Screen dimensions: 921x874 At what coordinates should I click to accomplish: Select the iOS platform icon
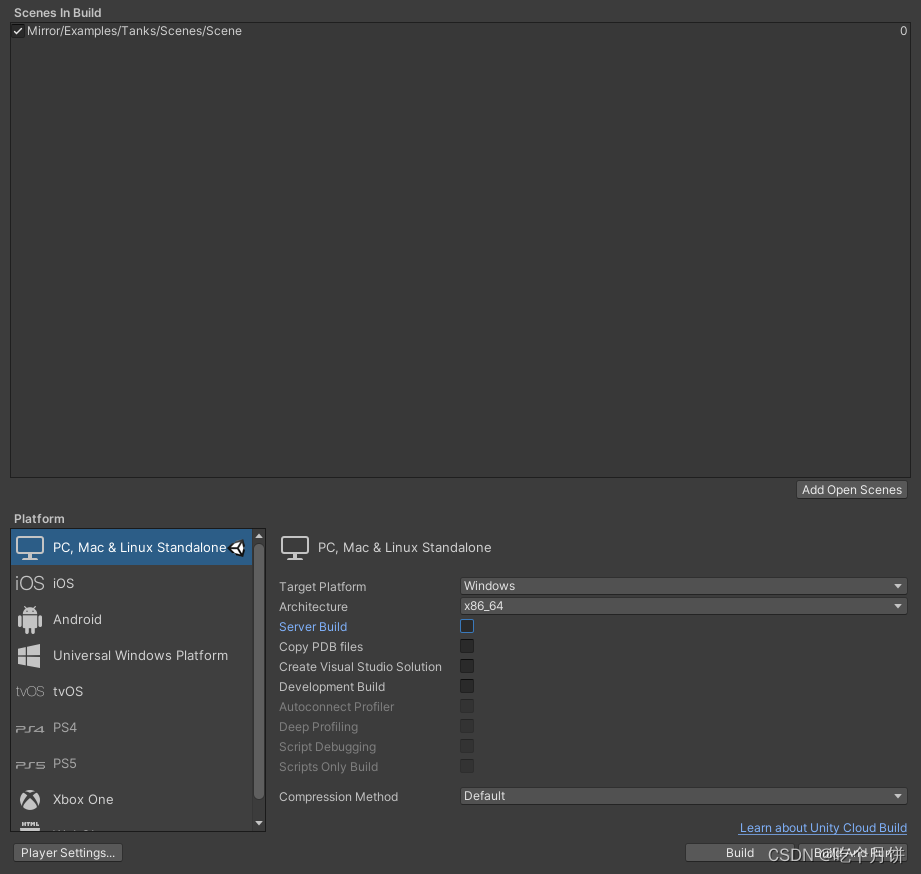[x=29, y=583]
